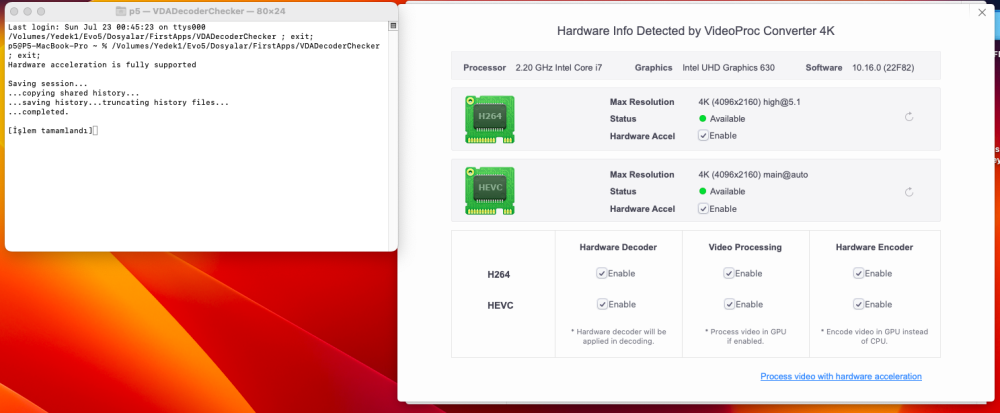Click the HEVC row label in table
This screenshot has height=413, width=1000.
[500, 306]
